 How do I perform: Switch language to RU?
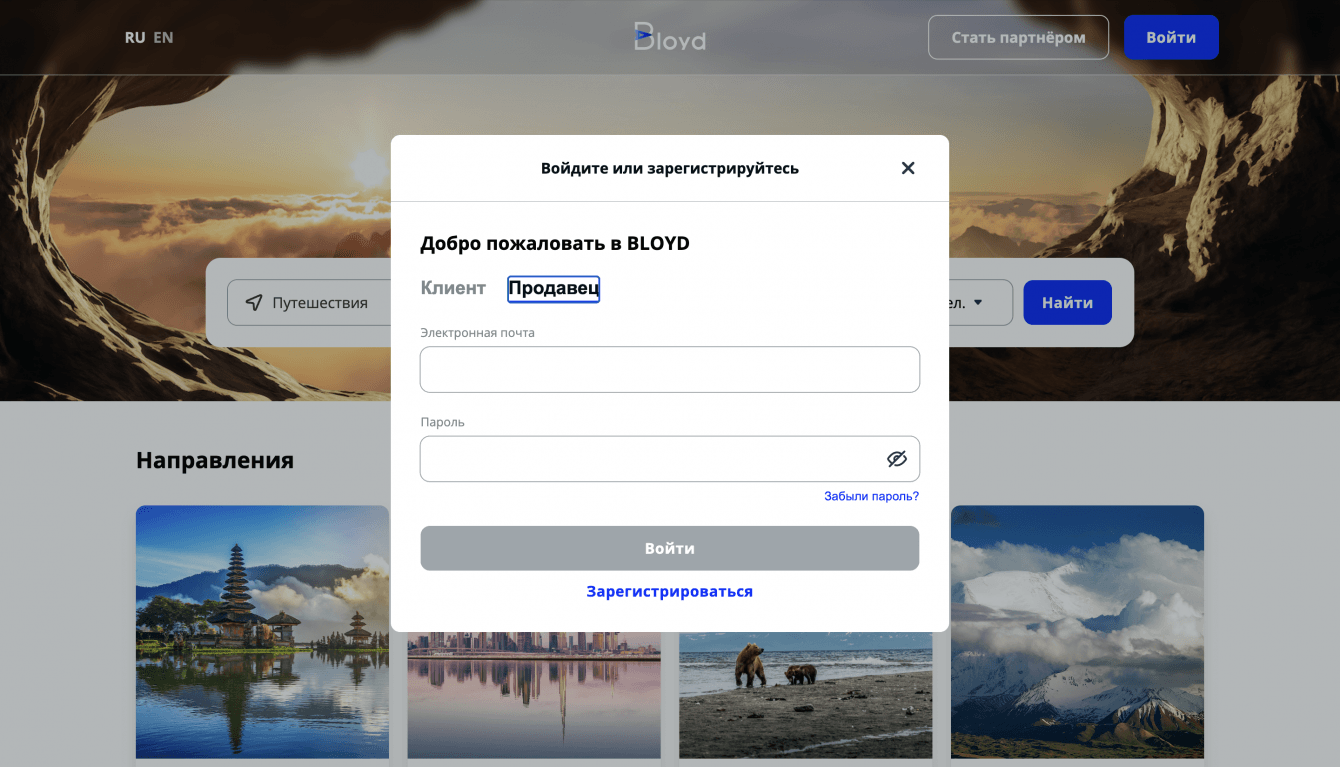(x=135, y=38)
